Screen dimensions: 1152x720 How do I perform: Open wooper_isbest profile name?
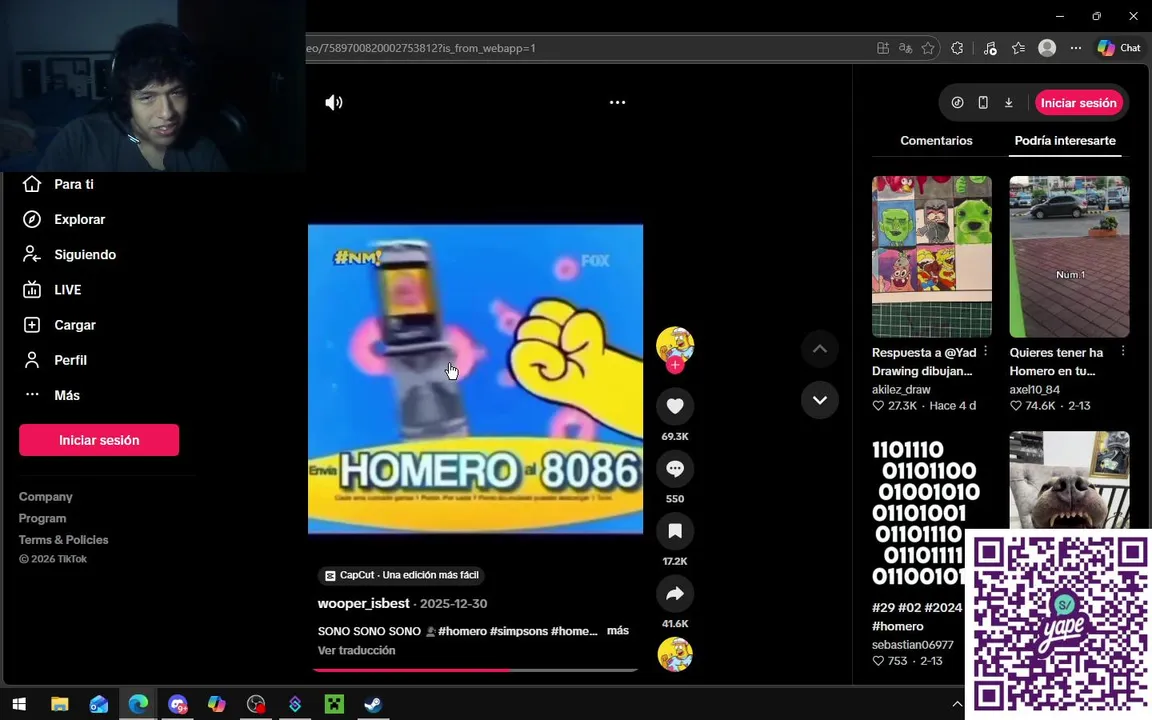(364, 603)
